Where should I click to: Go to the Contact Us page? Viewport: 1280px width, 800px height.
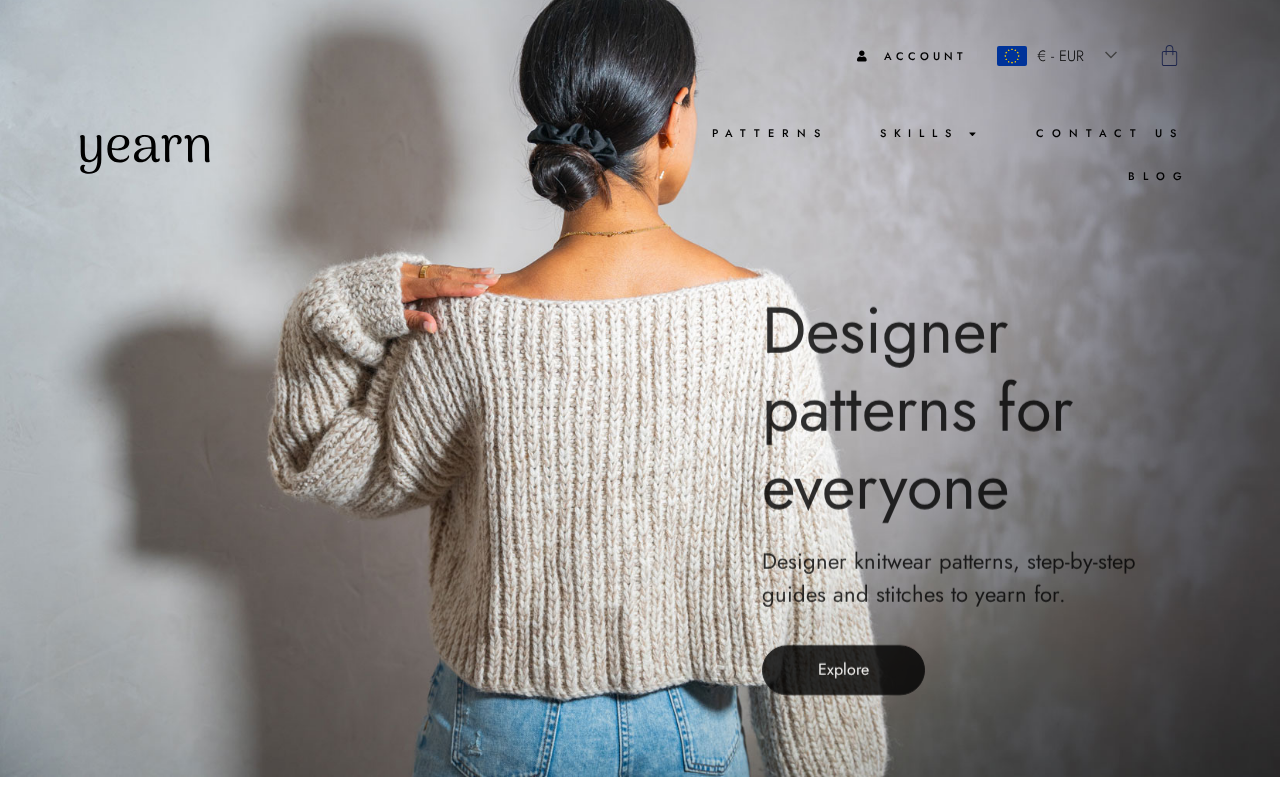point(1108,133)
